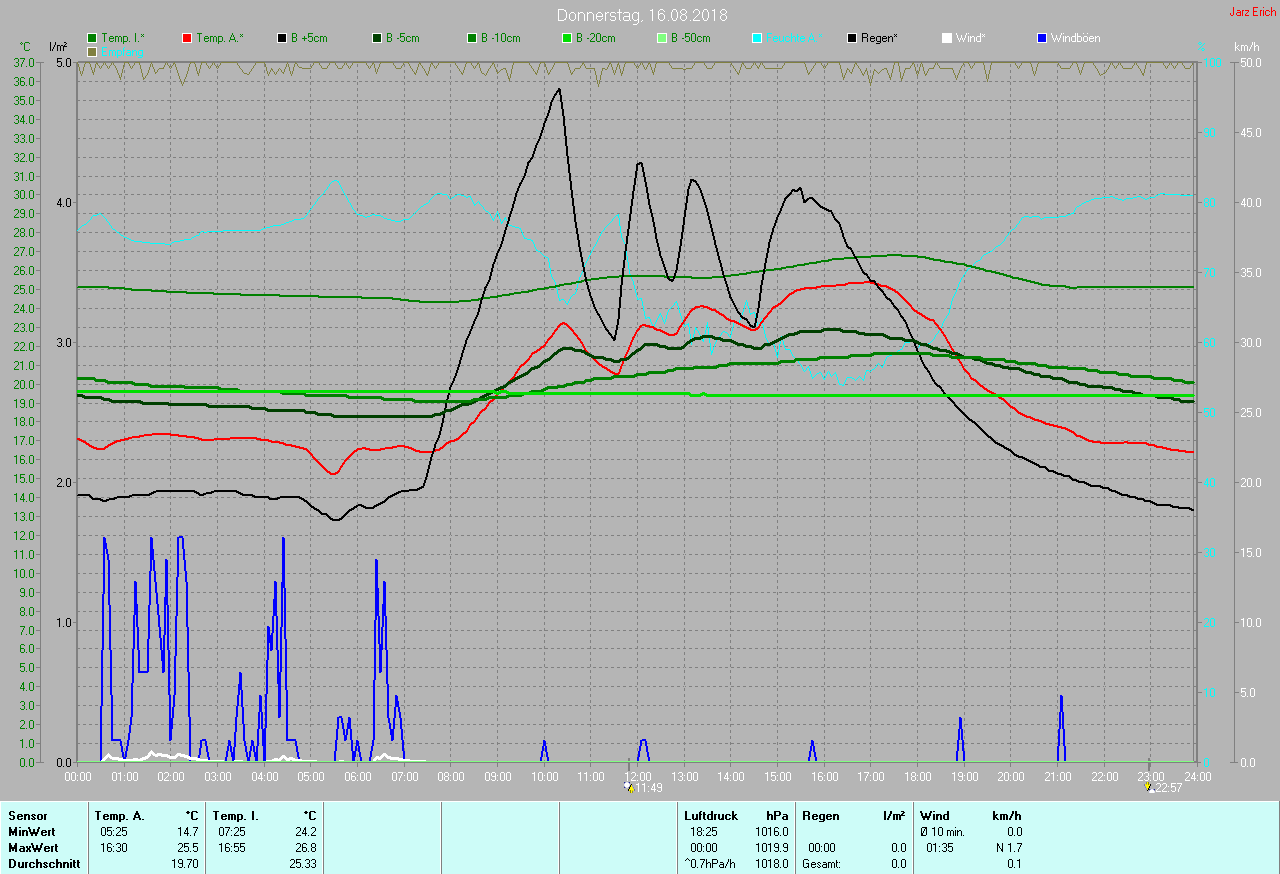Click the 'Donnerstag, 16.08.2018' chart title
The image size is (1280, 874).
642,15
